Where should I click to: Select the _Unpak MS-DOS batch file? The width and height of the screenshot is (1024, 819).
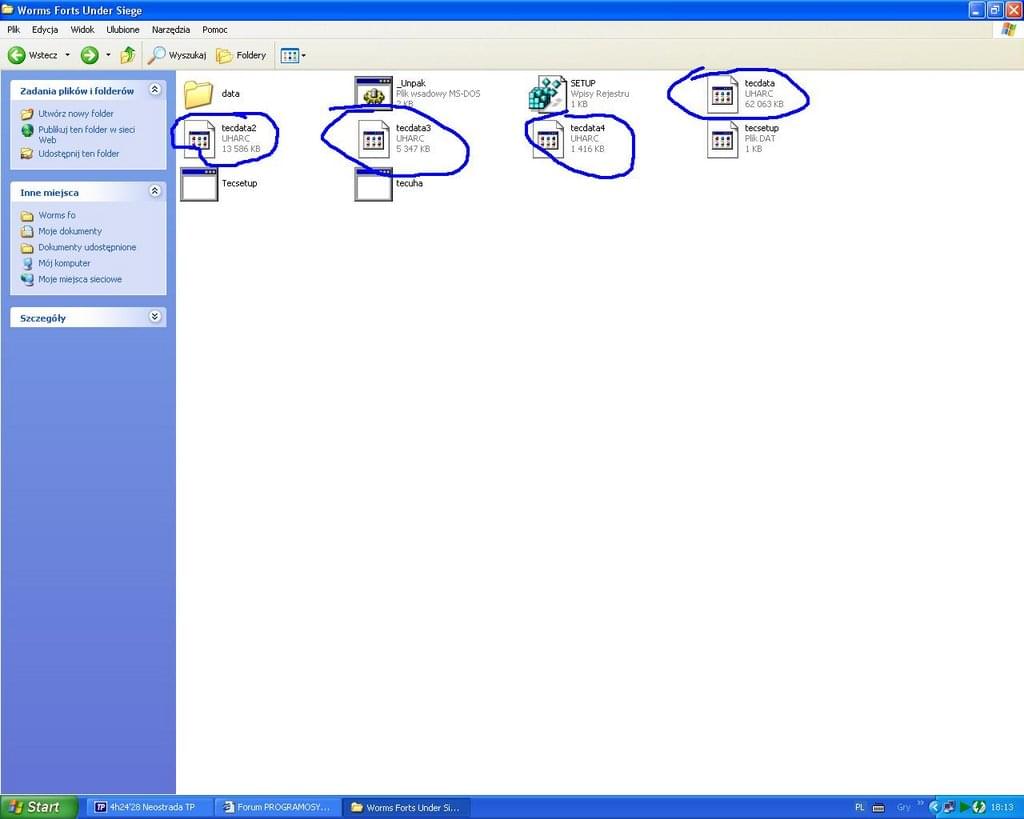(373, 94)
